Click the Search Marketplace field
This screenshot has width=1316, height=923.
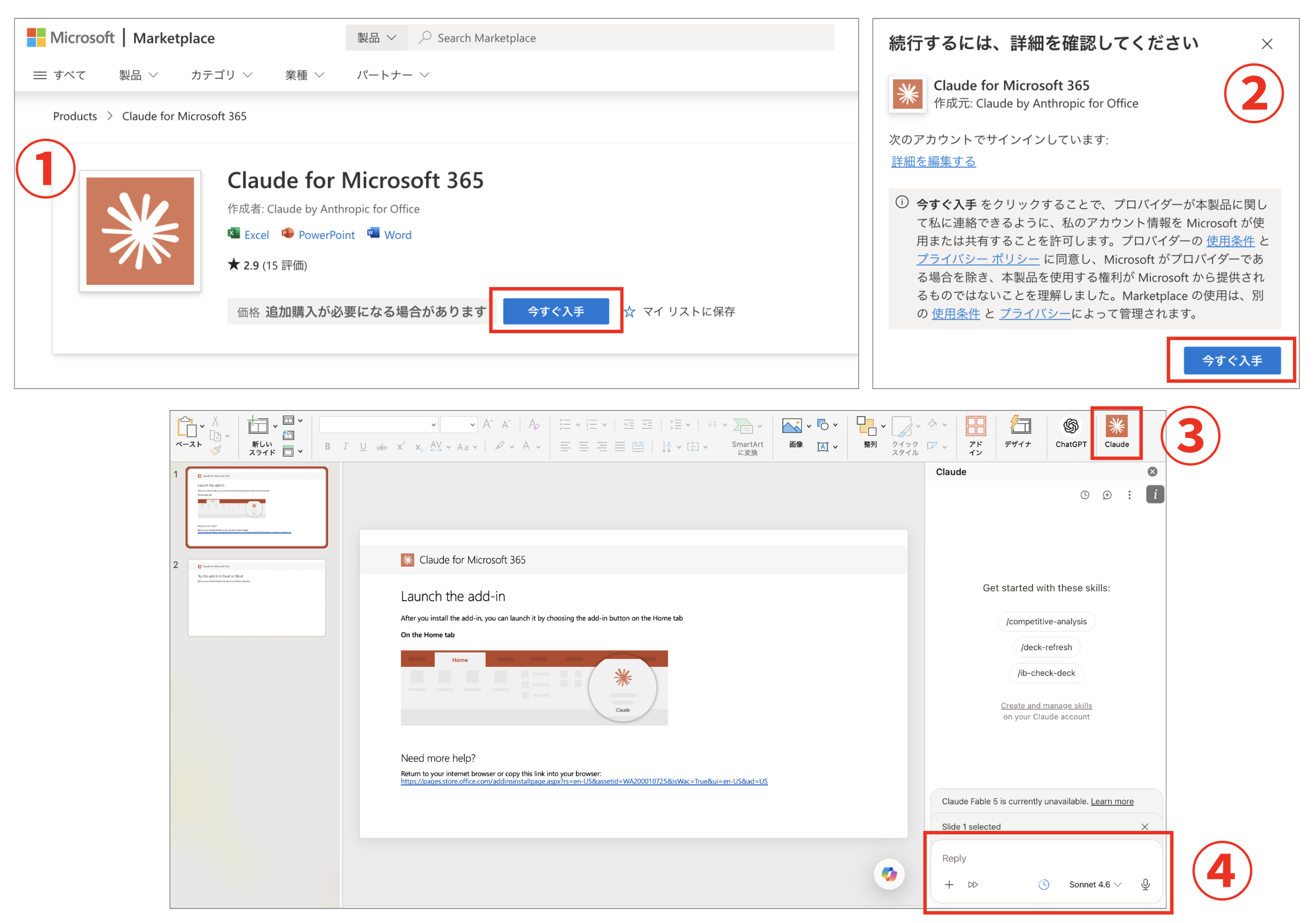tap(621, 37)
